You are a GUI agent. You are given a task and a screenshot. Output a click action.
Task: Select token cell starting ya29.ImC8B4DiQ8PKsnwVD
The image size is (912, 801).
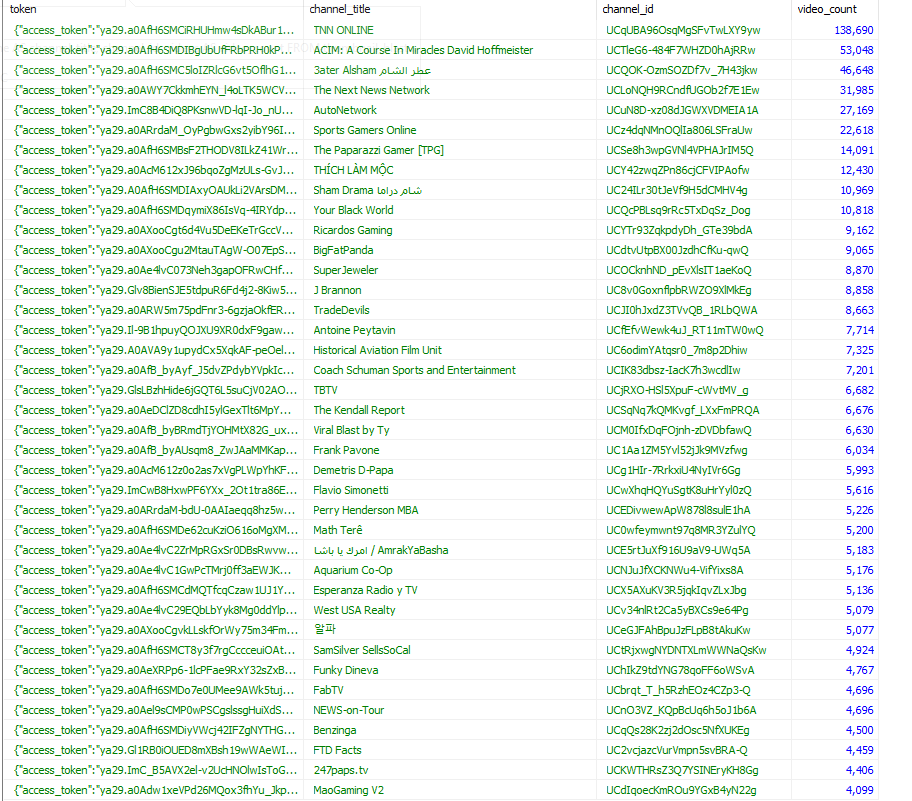click(154, 110)
